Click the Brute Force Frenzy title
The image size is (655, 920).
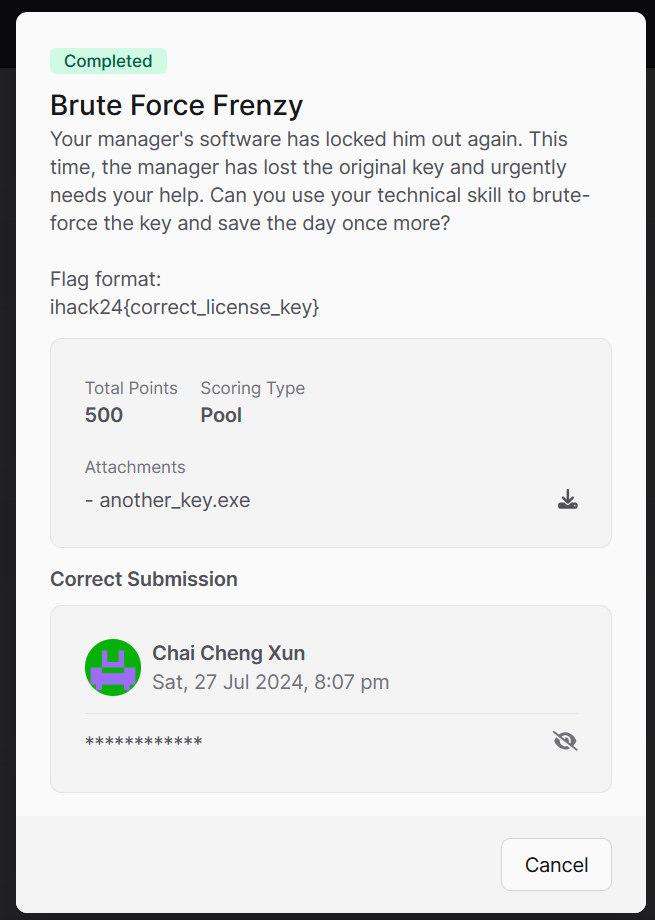tap(177, 105)
